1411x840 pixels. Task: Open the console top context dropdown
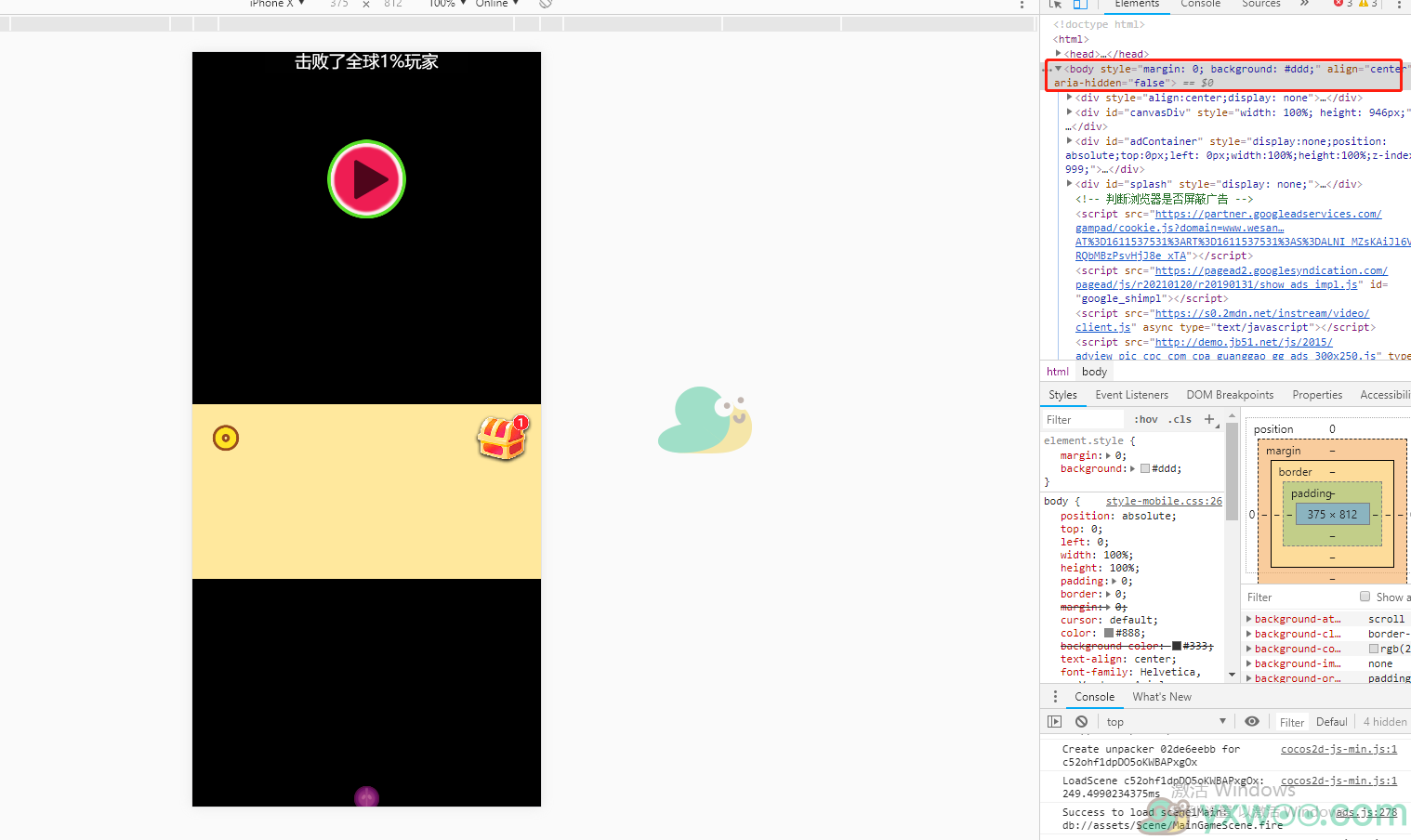[x=1166, y=721]
